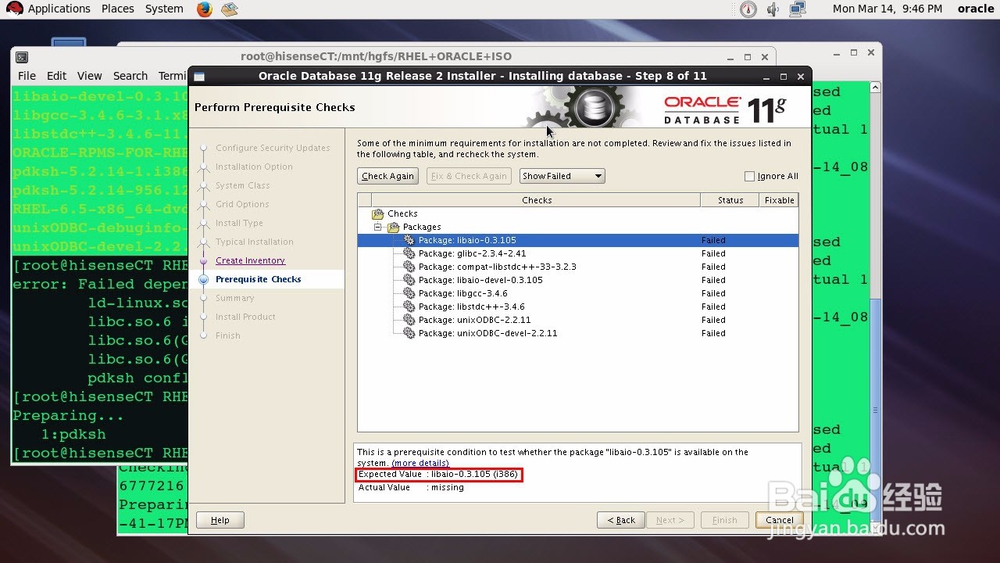
Task: Select the Checks root folder icon
Action: [378, 214]
